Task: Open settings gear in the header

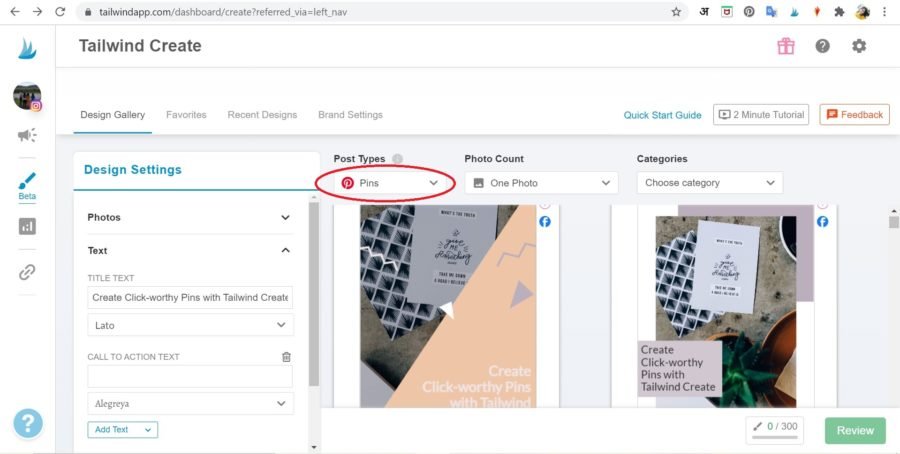Action: pos(858,46)
